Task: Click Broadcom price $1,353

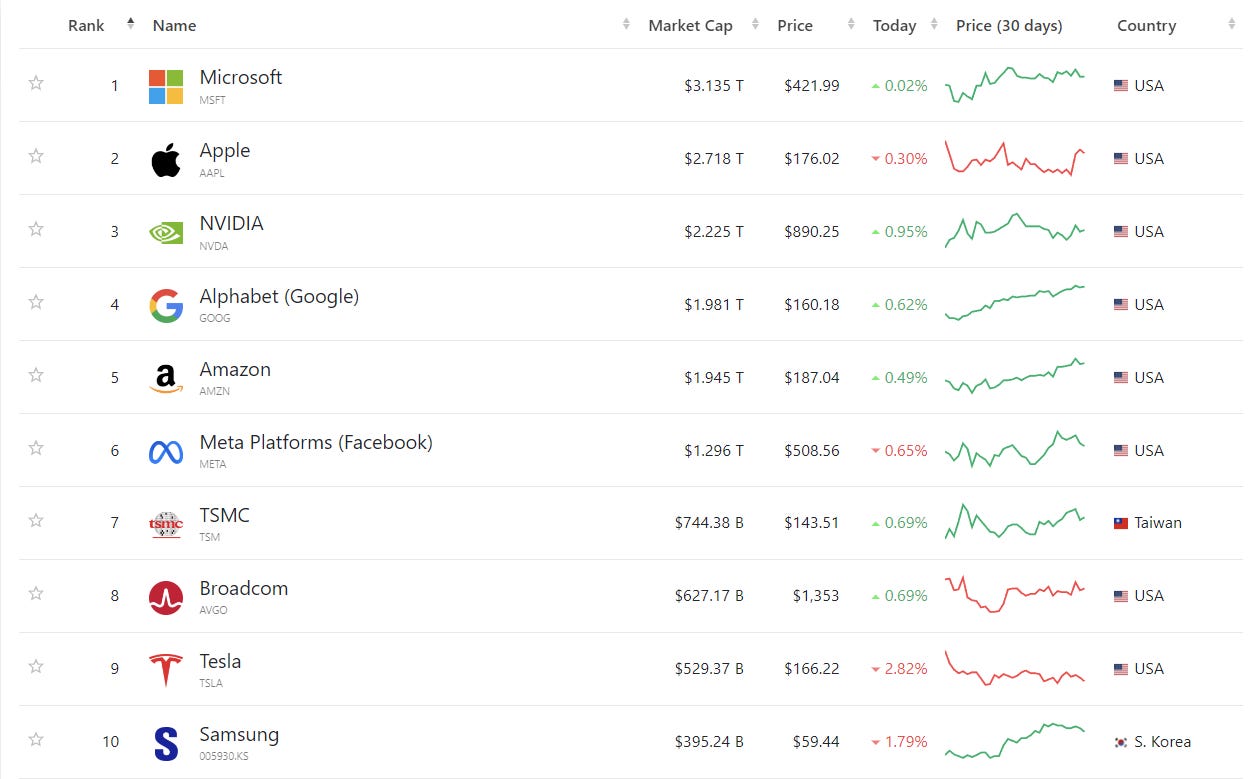Action: click(x=816, y=596)
